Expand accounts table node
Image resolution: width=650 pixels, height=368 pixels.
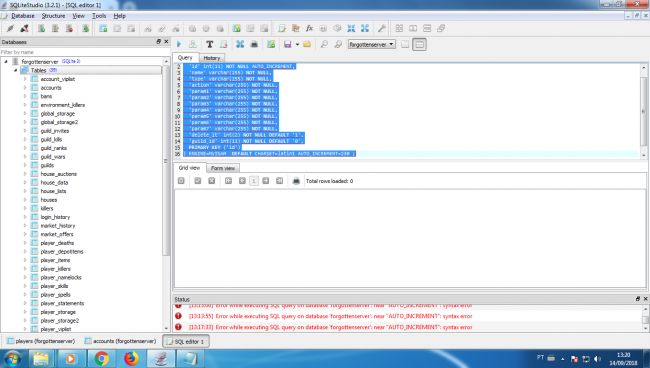(x=25, y=87)
